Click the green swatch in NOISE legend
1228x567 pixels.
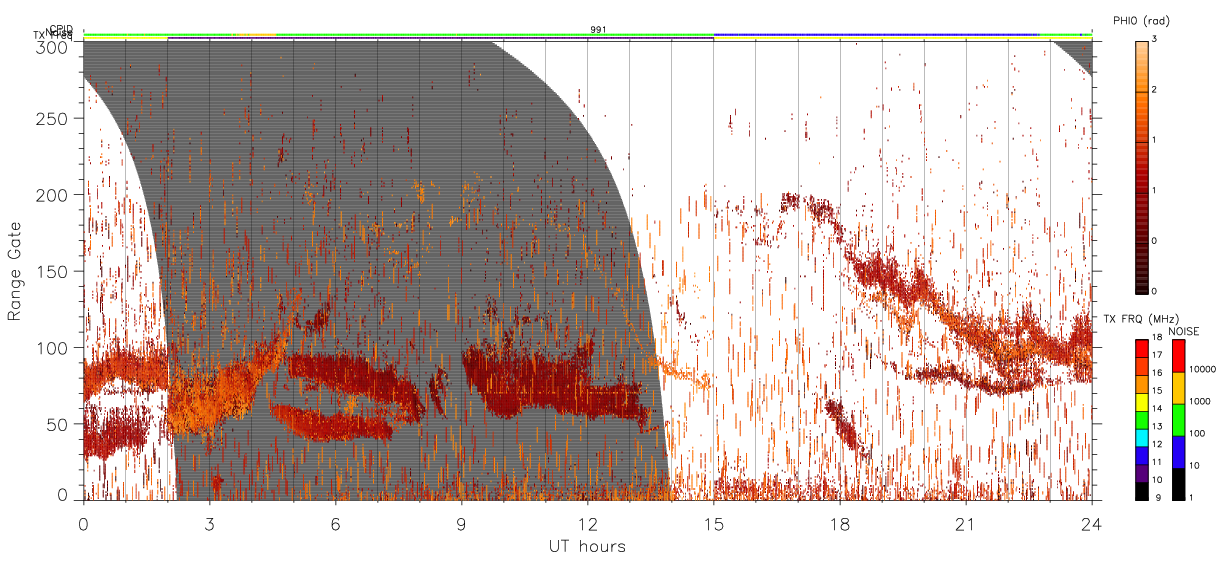[1180, 420]
